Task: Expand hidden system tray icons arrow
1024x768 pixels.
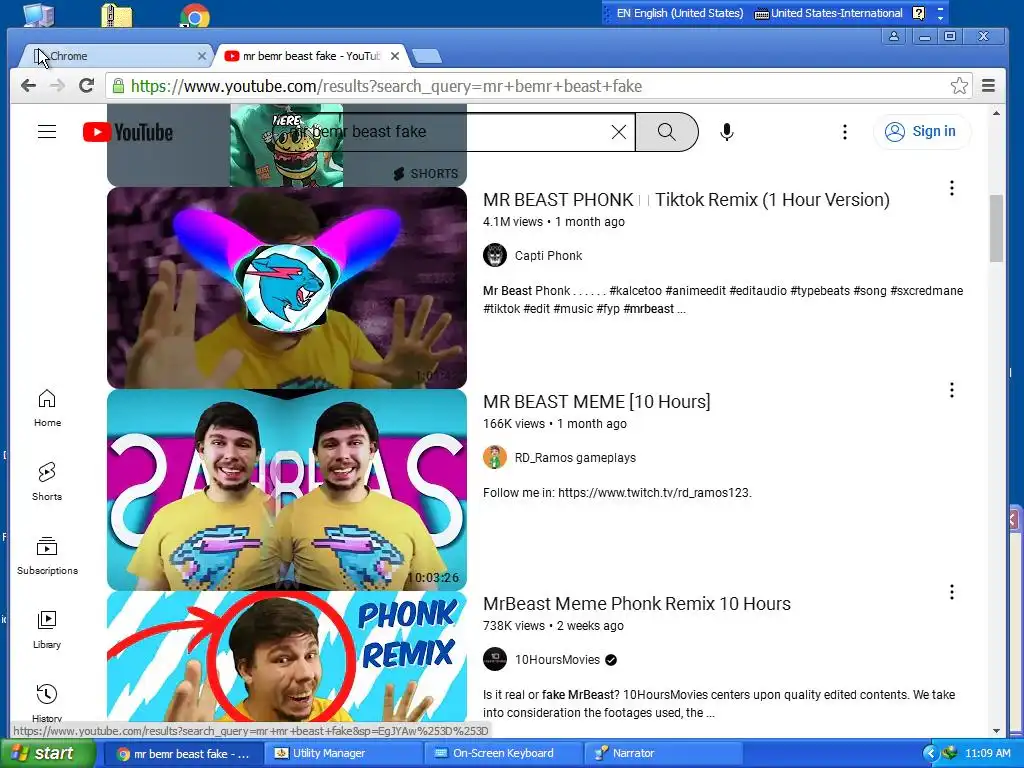Action: 930,754
